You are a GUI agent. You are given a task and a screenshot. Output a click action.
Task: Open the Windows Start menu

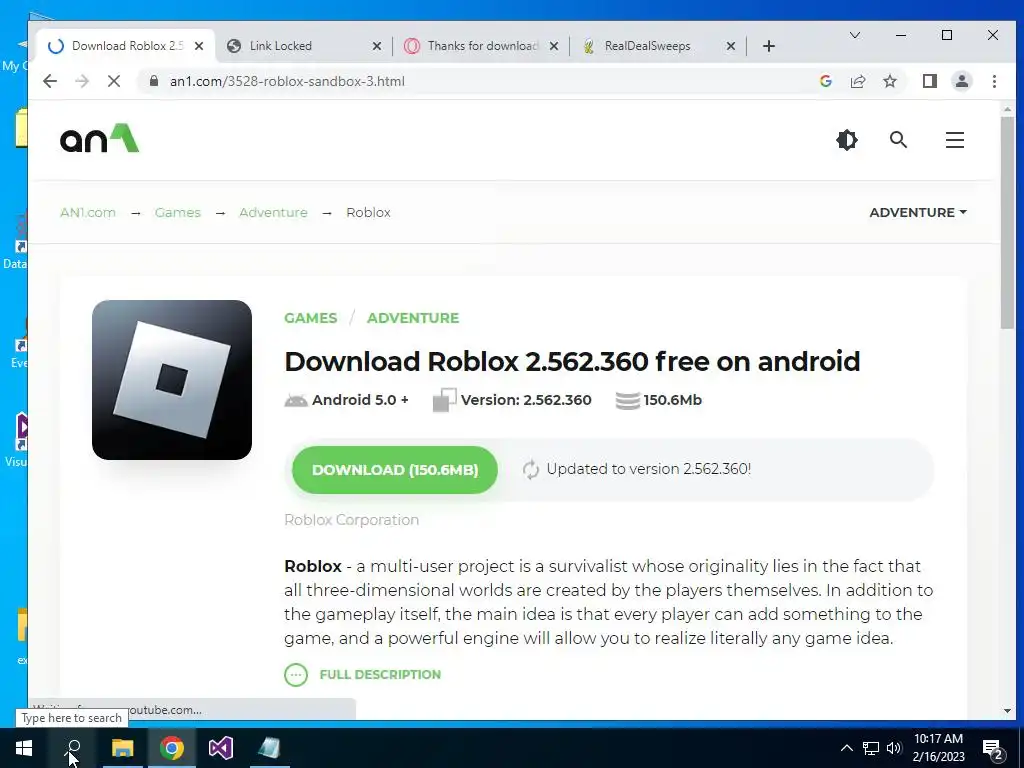24,748
